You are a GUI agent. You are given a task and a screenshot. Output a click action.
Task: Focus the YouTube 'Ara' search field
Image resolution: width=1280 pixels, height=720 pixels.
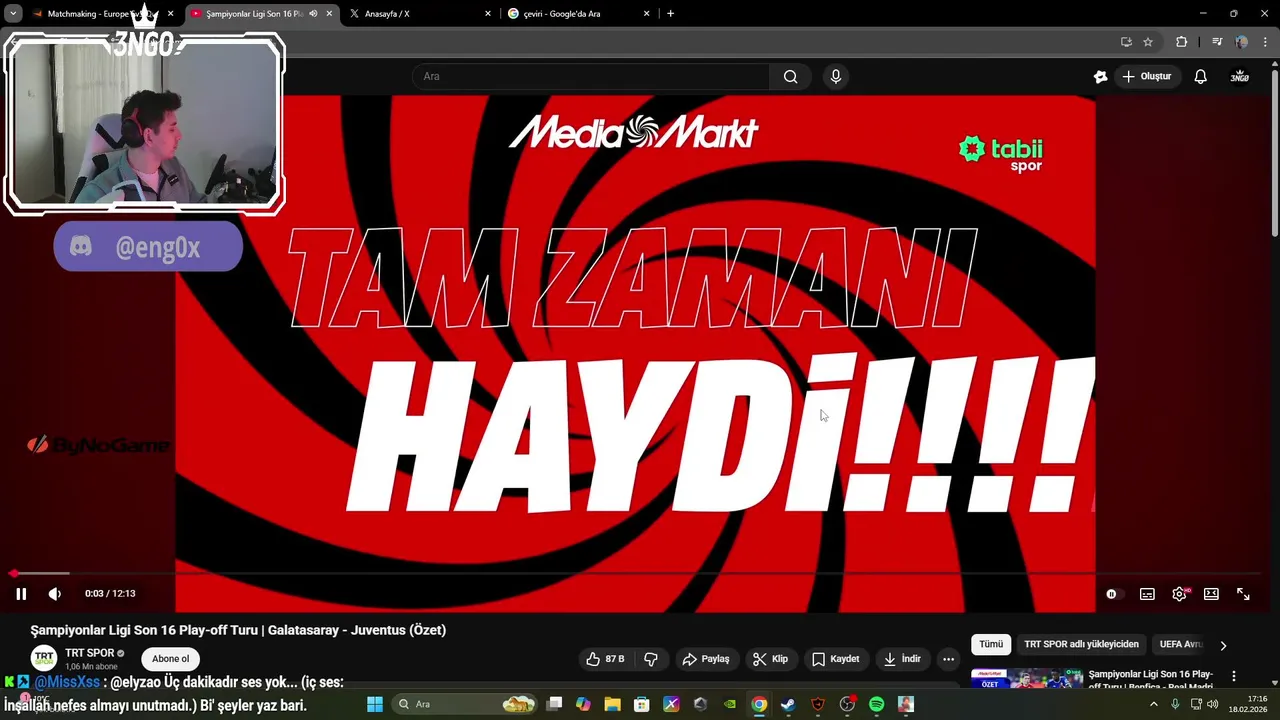tap(590, 76)
